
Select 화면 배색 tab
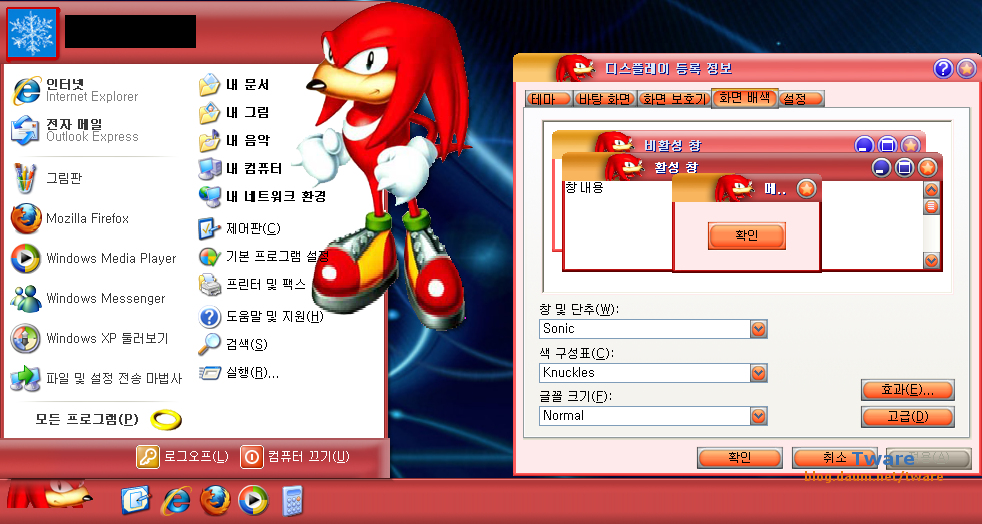coord(745,98)
